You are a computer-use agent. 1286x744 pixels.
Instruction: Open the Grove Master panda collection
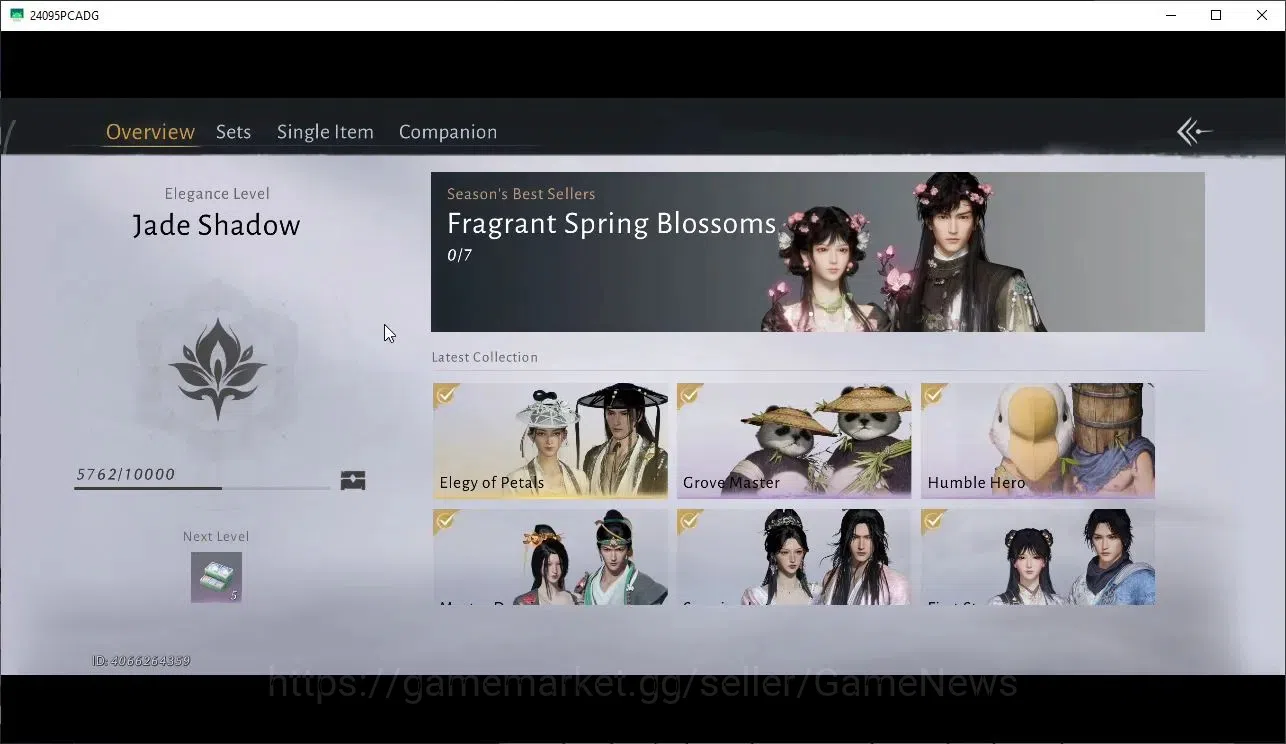pyautogui.click(x=794, y=440)
